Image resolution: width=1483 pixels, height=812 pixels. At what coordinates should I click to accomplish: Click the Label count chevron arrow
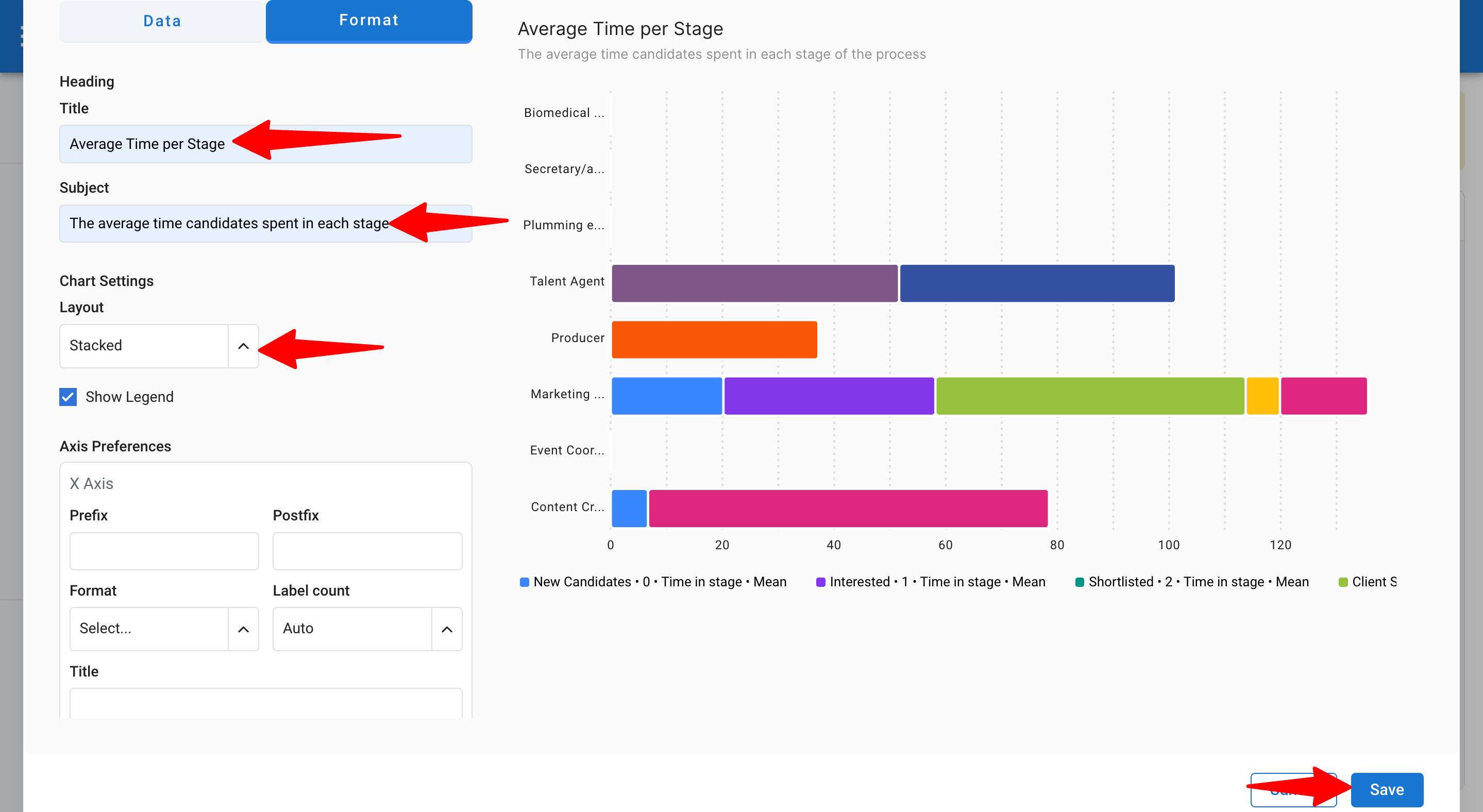447,629
